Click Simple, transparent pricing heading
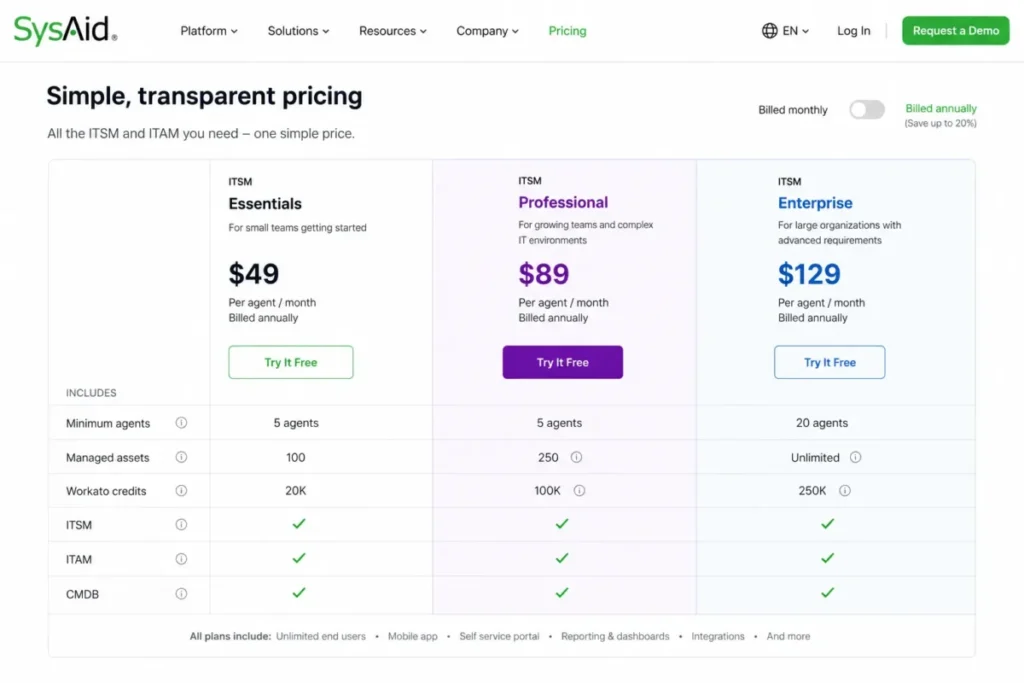Viewport: 1024px width, 683px height. (204, 96)
